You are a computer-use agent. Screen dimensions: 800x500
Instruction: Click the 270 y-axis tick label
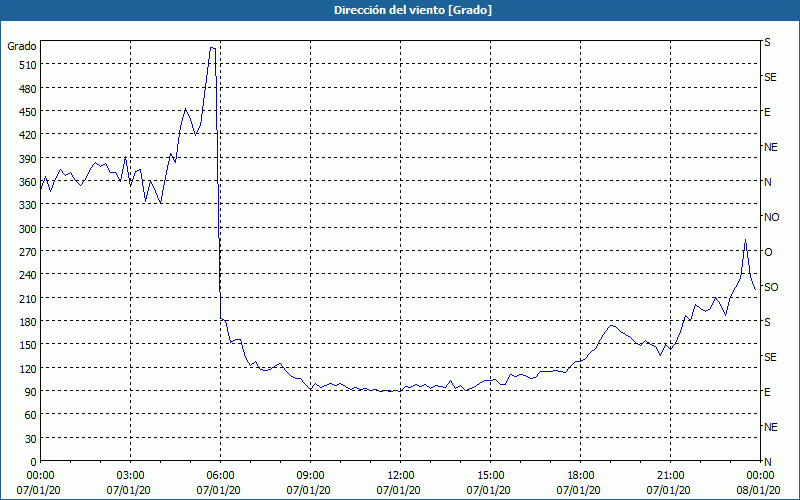click(28, 252)
